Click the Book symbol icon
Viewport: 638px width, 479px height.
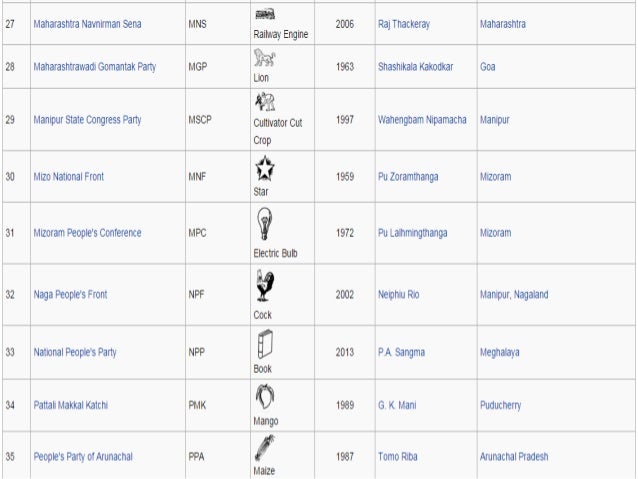[x=265, y=344]
